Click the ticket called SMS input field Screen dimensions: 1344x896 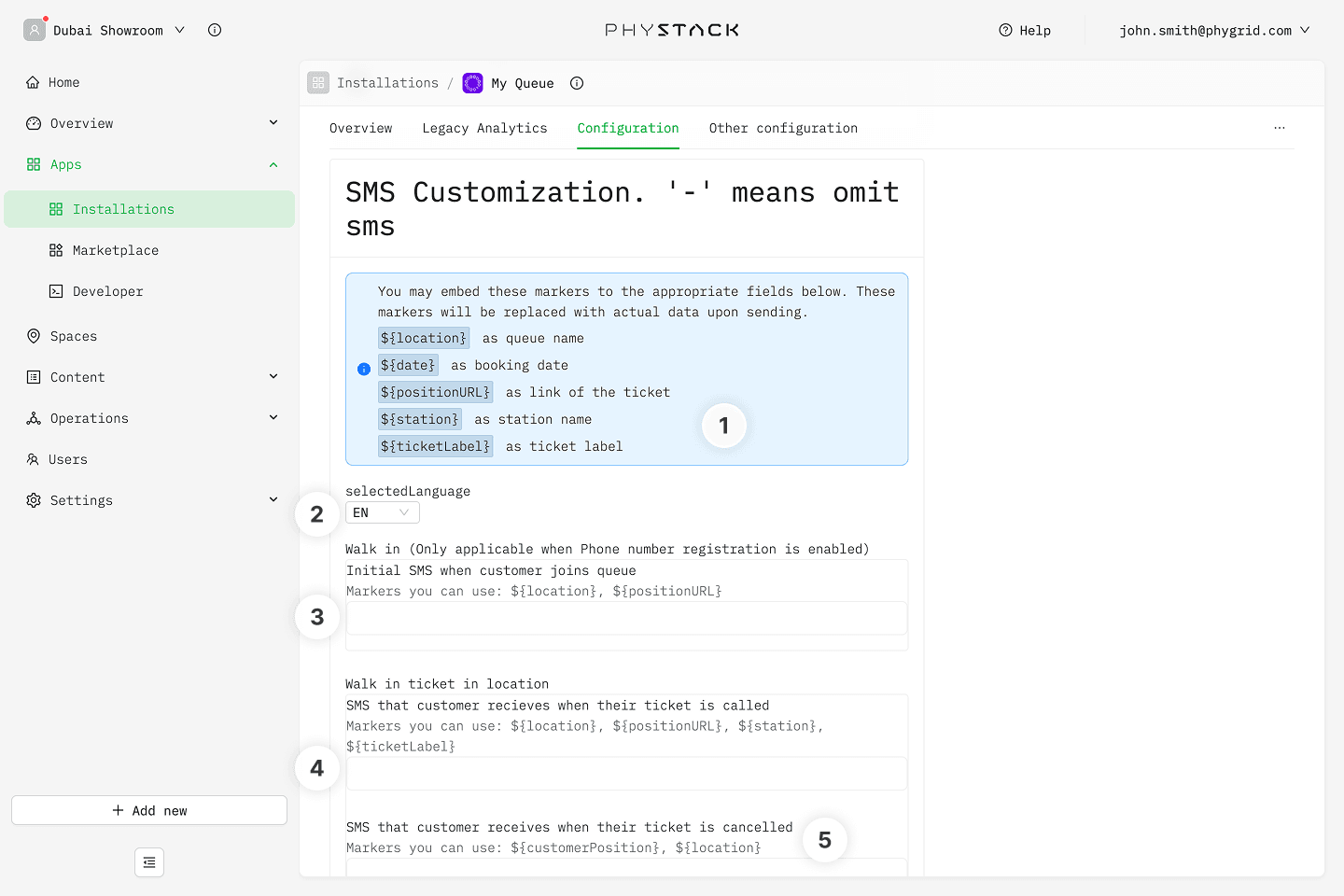point(626,774)
